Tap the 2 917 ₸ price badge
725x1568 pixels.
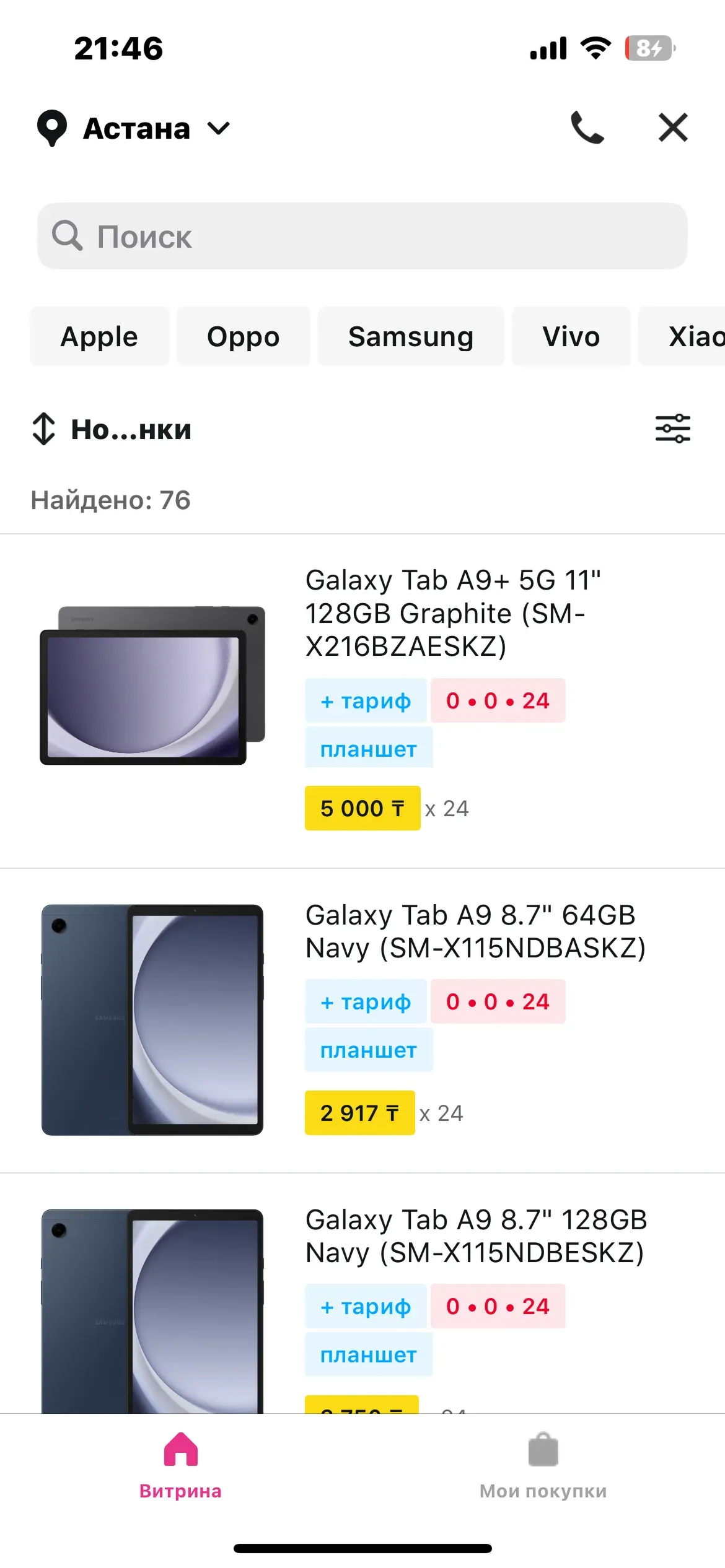(x=359, y=1113)
